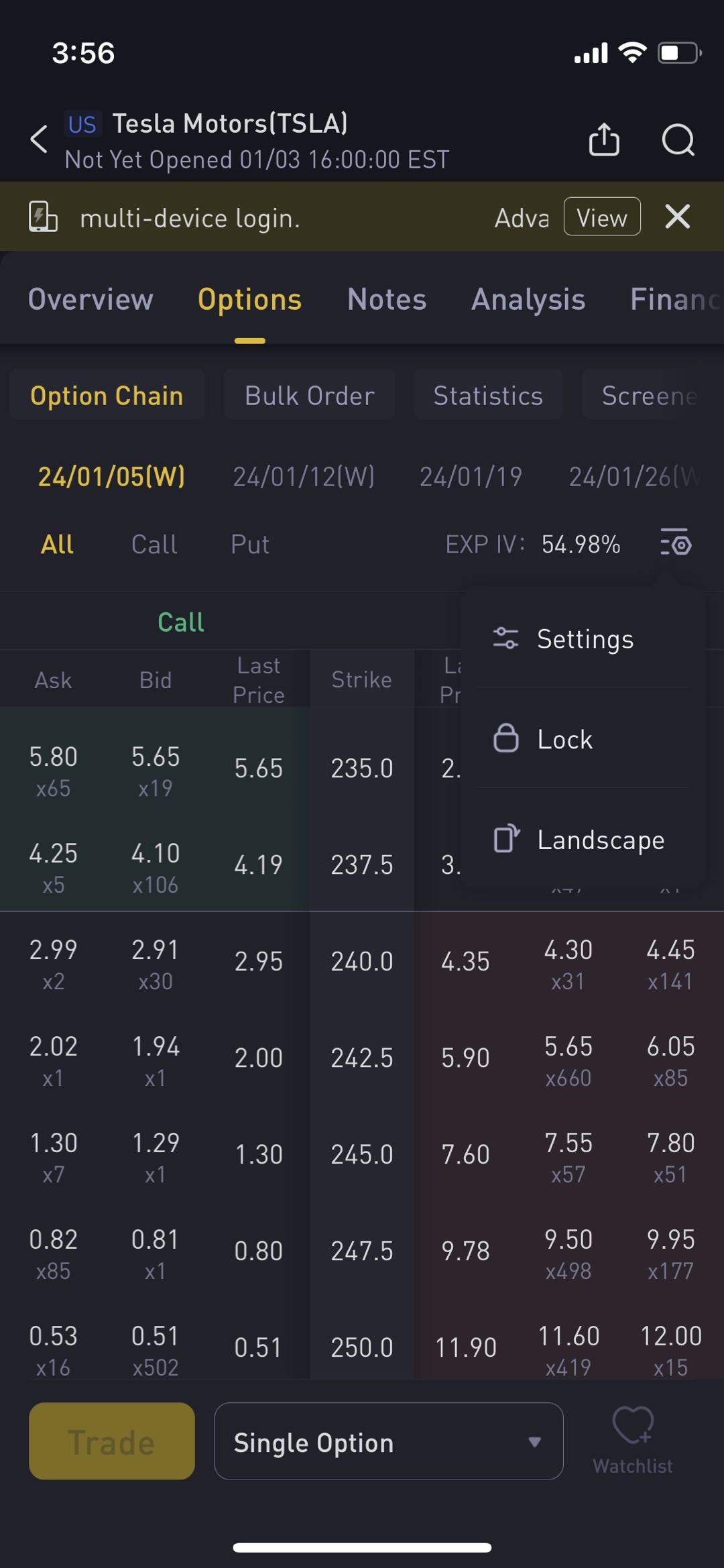This screenshot has height=1568, width=724.
Task: Tap call ask price 5.80
Action: point(53,757)
